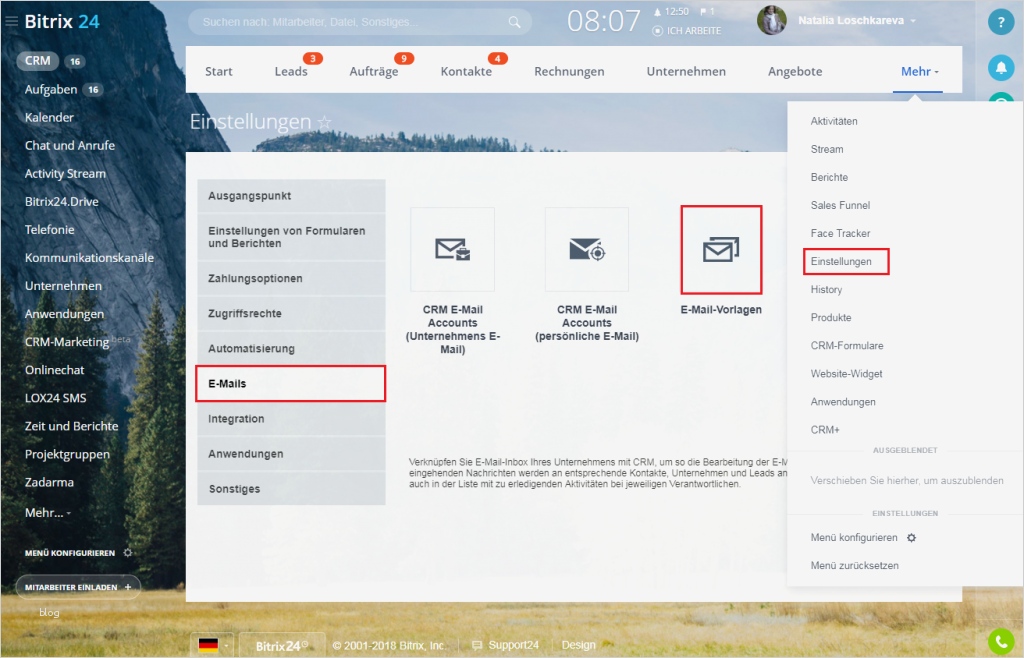This screenshot has height=658, width=1024.
Task: Click the favorite star next to Einstellungen
Action: pyautogui.click(x=325, y=122)
